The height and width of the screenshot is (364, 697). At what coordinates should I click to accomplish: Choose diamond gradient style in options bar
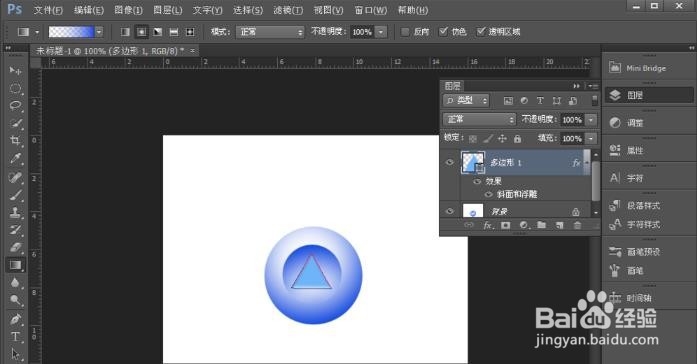(190, 32)
